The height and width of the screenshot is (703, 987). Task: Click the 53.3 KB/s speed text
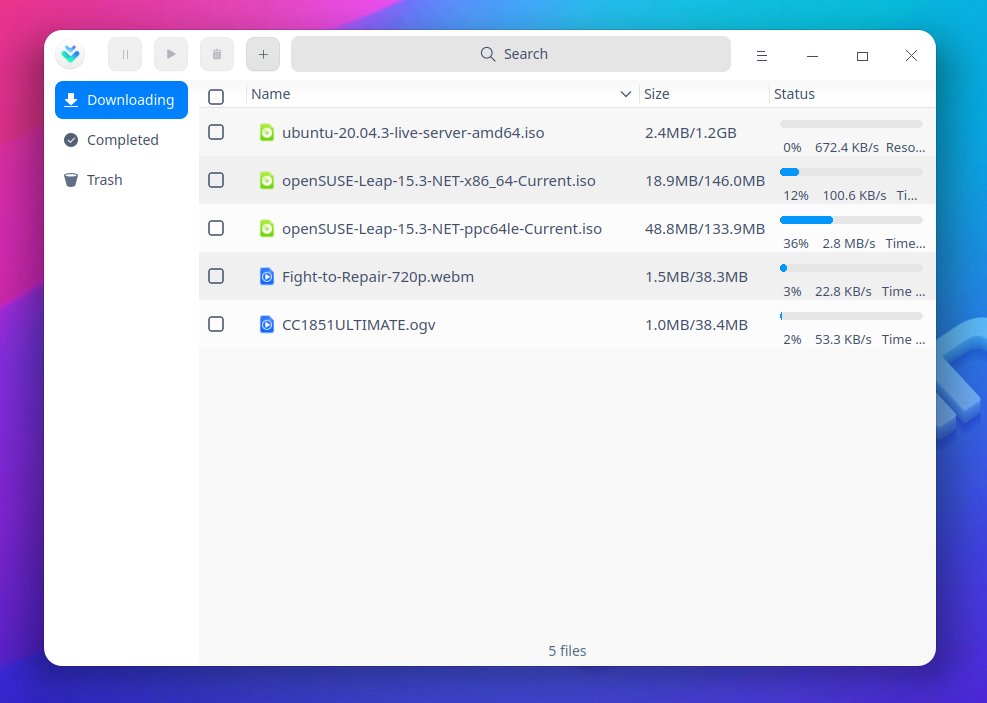pos(843,339)
